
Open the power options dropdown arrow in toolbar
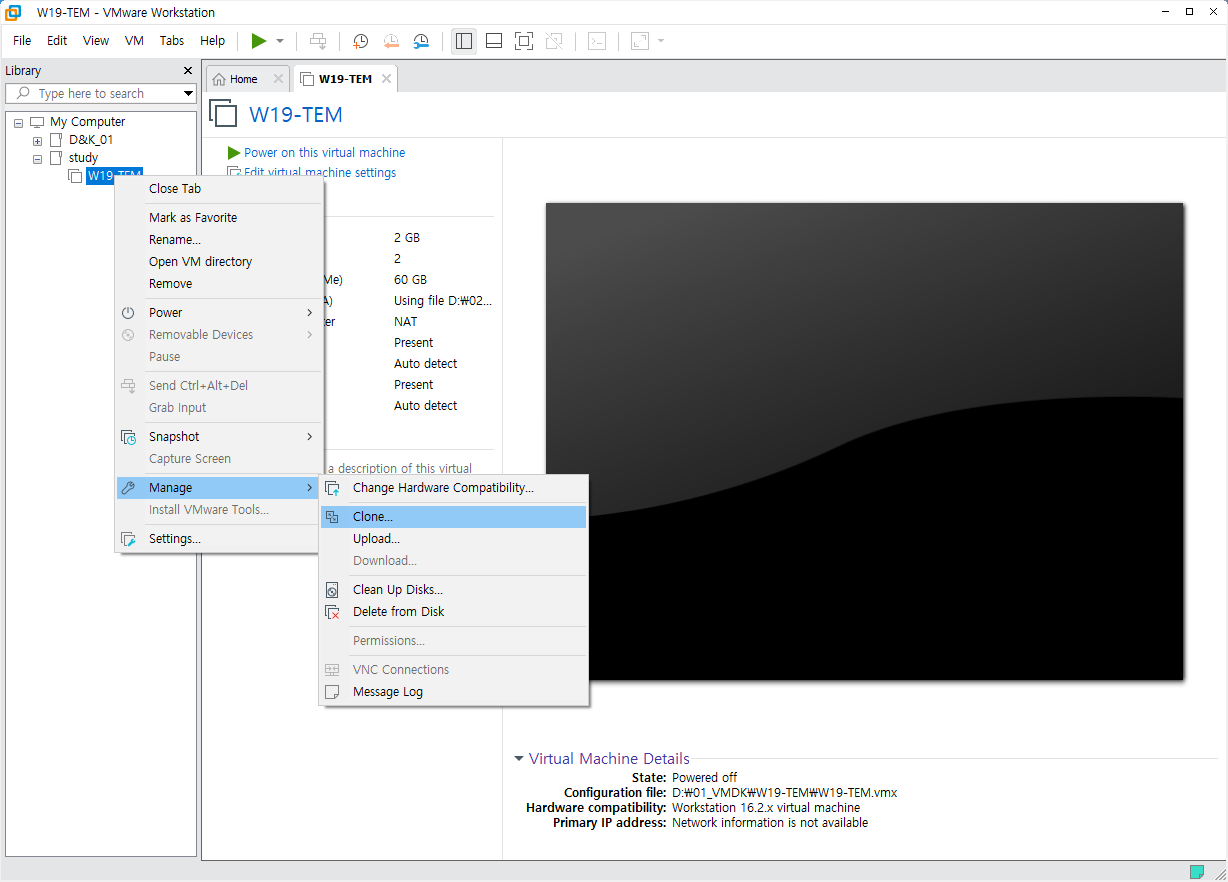(280, 41)
